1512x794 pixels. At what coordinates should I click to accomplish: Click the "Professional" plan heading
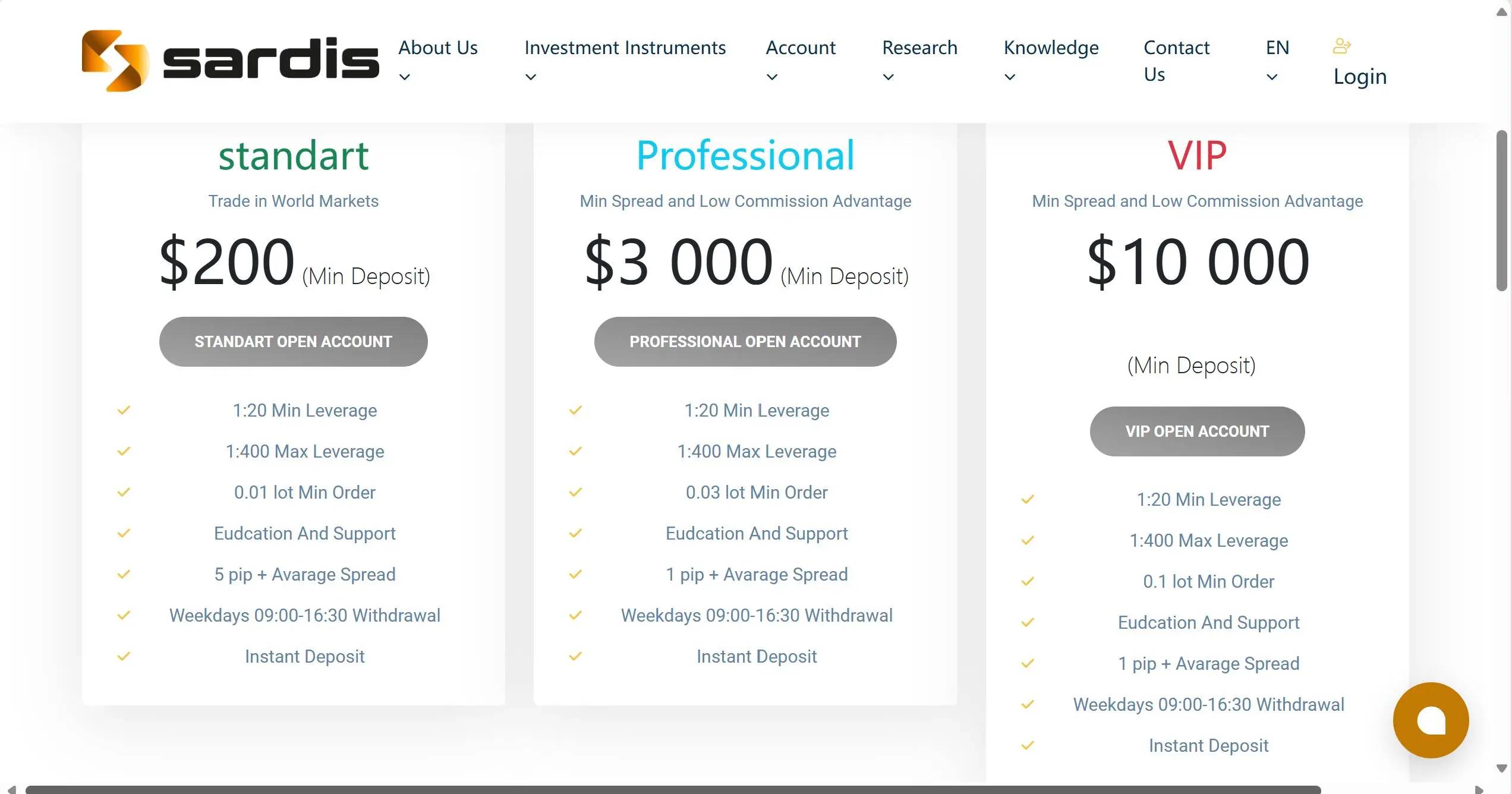point(745,156)
